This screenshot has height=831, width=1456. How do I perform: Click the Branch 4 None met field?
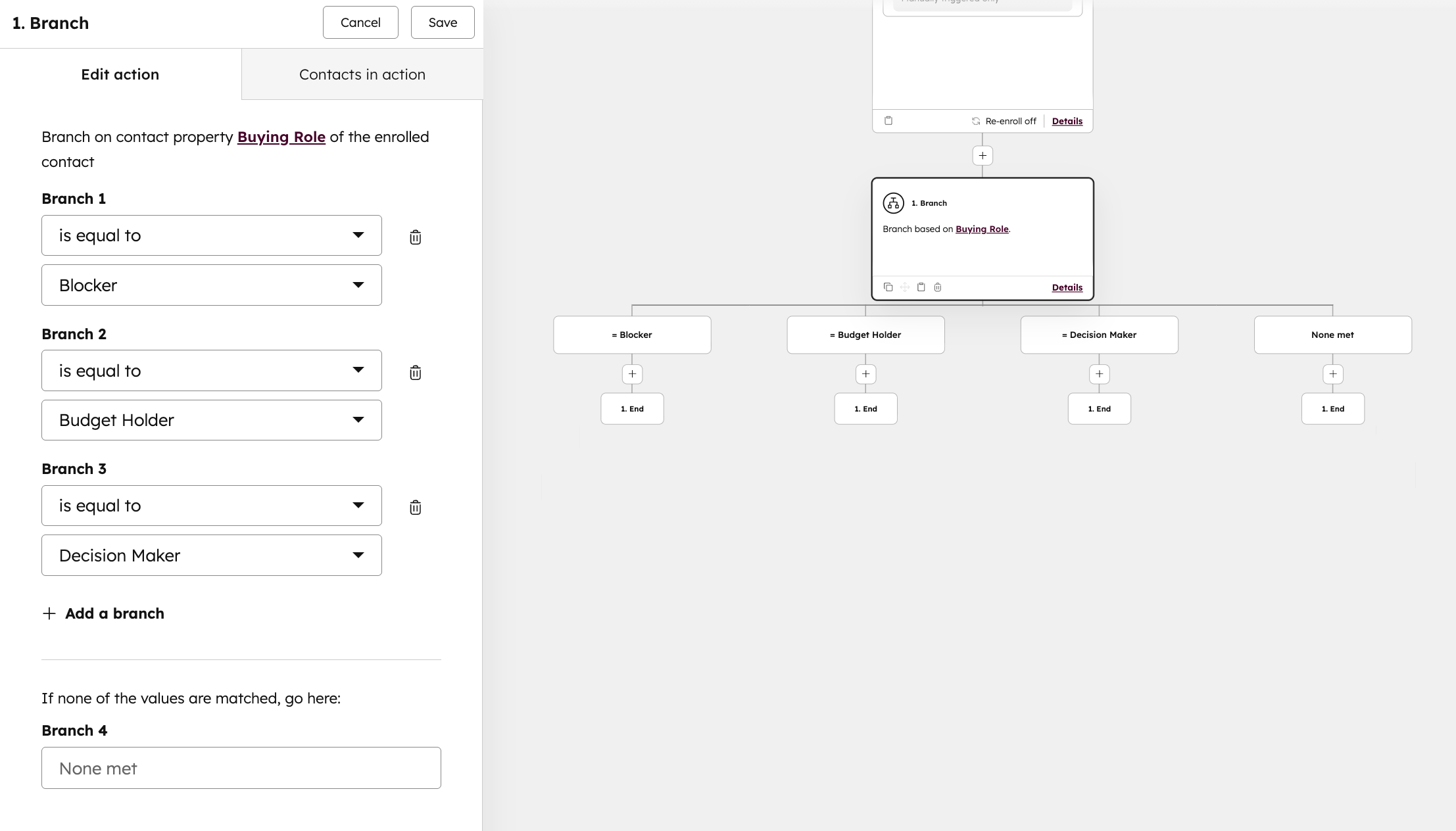pos(241,767)
